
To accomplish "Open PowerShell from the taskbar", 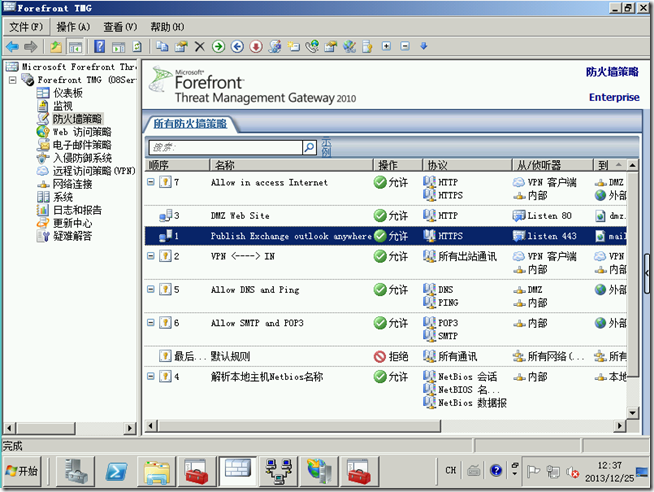I will pyautogui.click(x=116, y=471).
